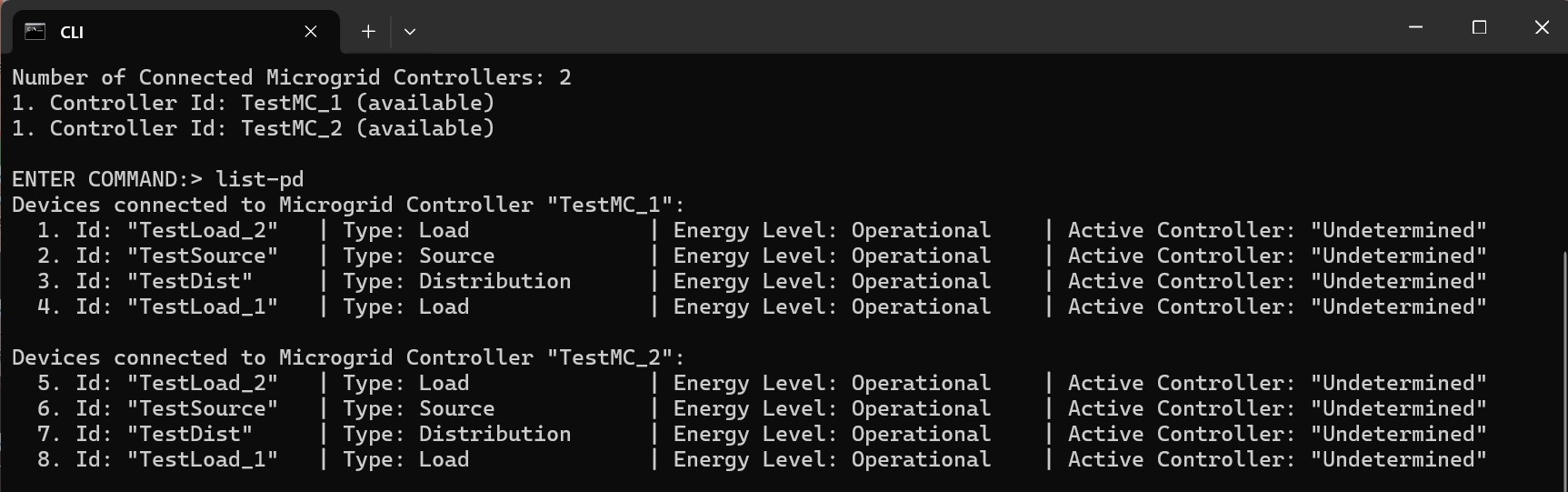
Task: Select the CLI tab title
Action: (72, 33)
